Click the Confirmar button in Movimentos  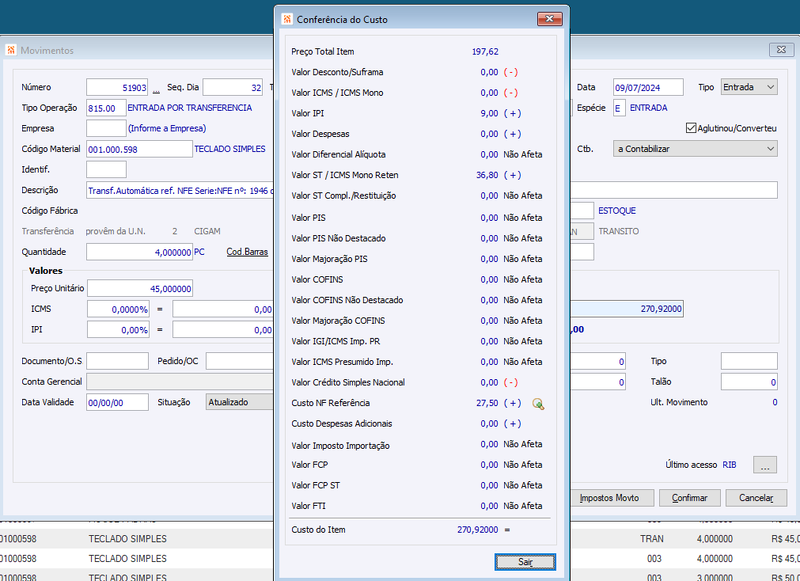tap(689, 498)
